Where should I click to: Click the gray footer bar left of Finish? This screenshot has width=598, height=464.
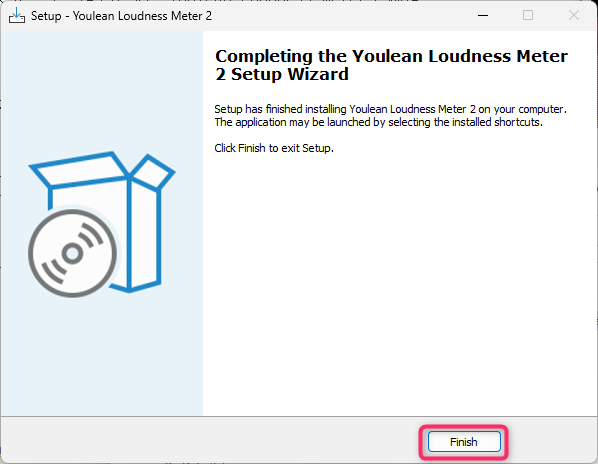tap(210, 441)
